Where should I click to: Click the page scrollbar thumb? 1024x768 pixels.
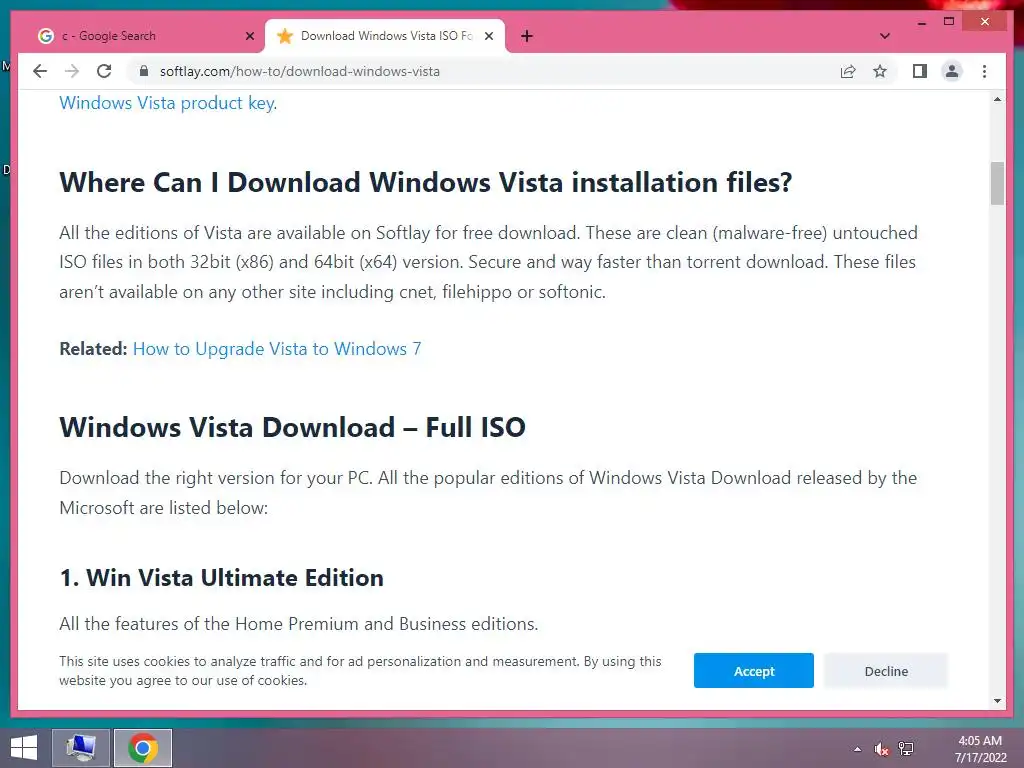[997, 184]
